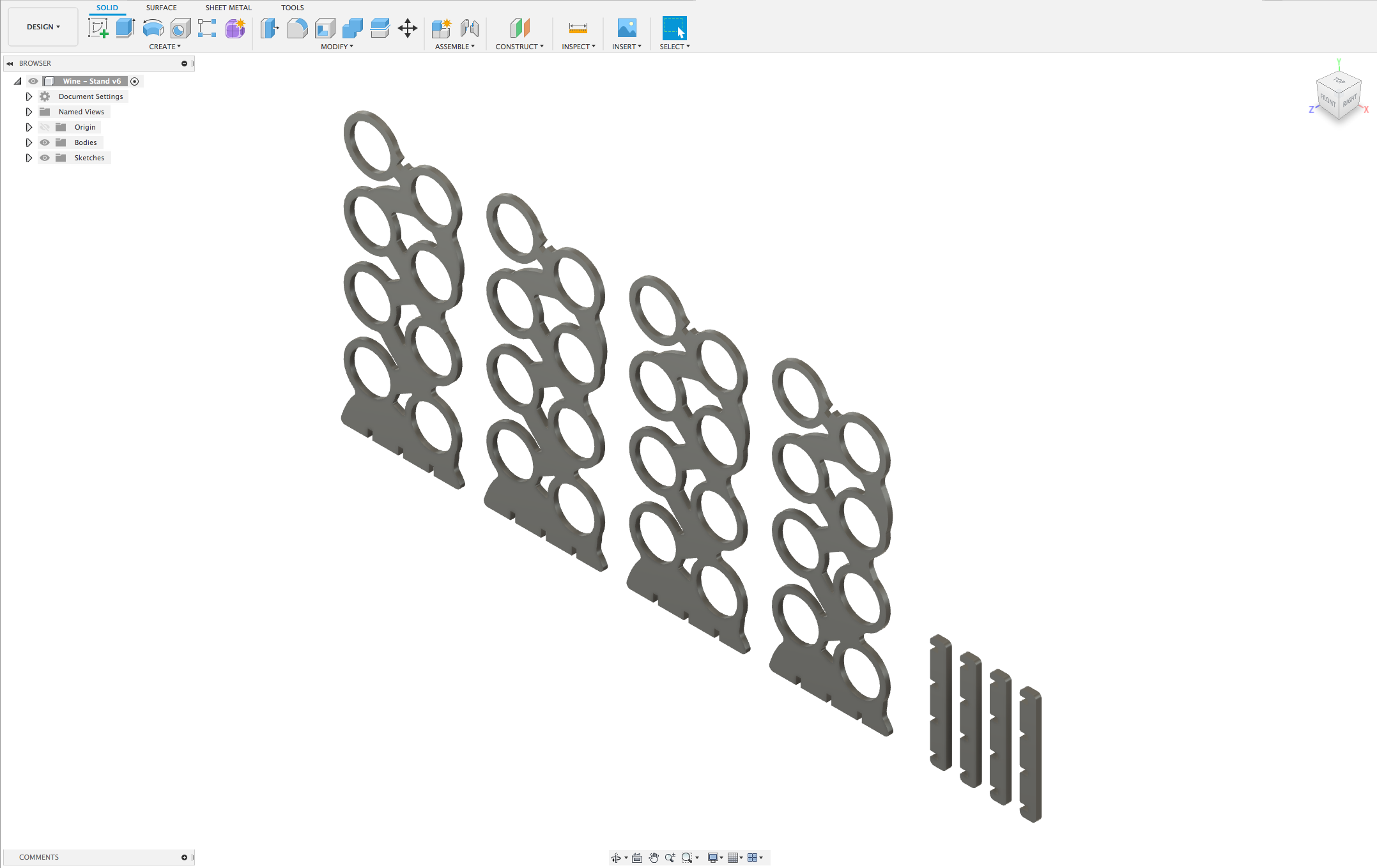Image resolution: width=1377 pixels, height=868 pixels.
Task: Toggle the Browser panel options dot
Action: point(184,63)
